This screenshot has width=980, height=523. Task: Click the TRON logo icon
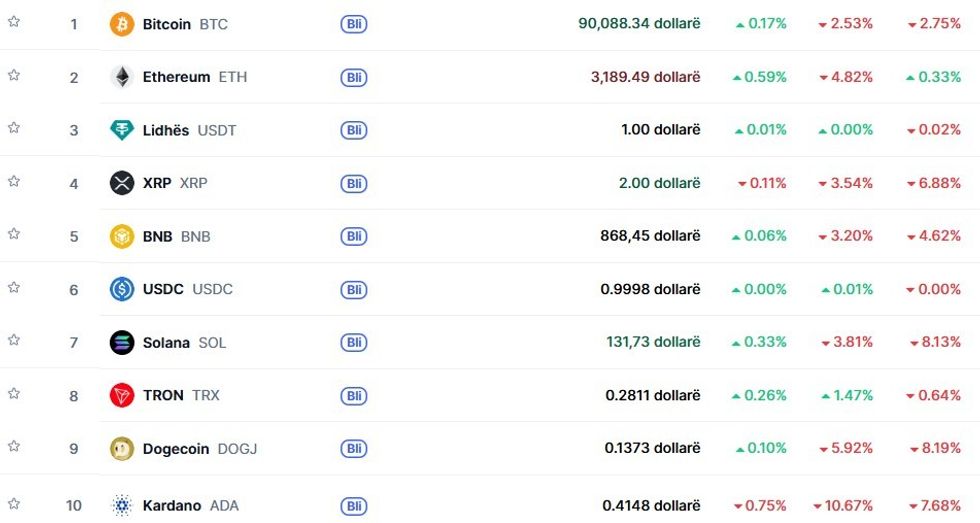[122, 395]
